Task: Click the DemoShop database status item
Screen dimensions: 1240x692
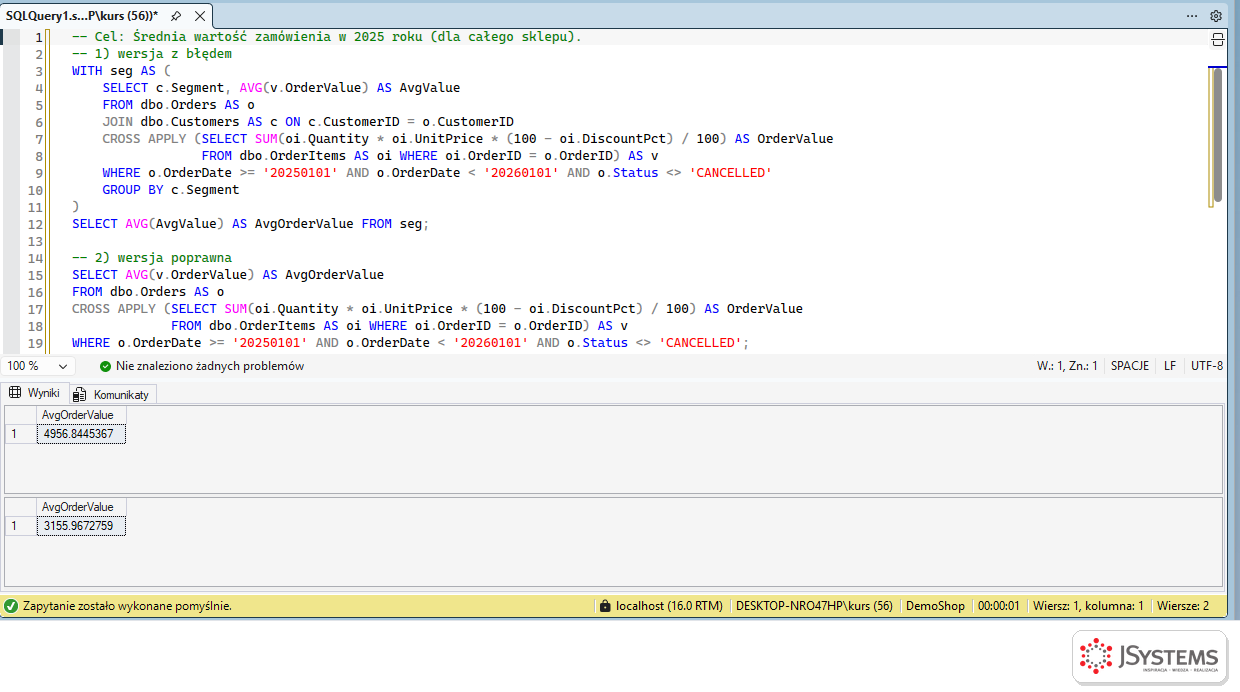Action: tap(935, 606)
